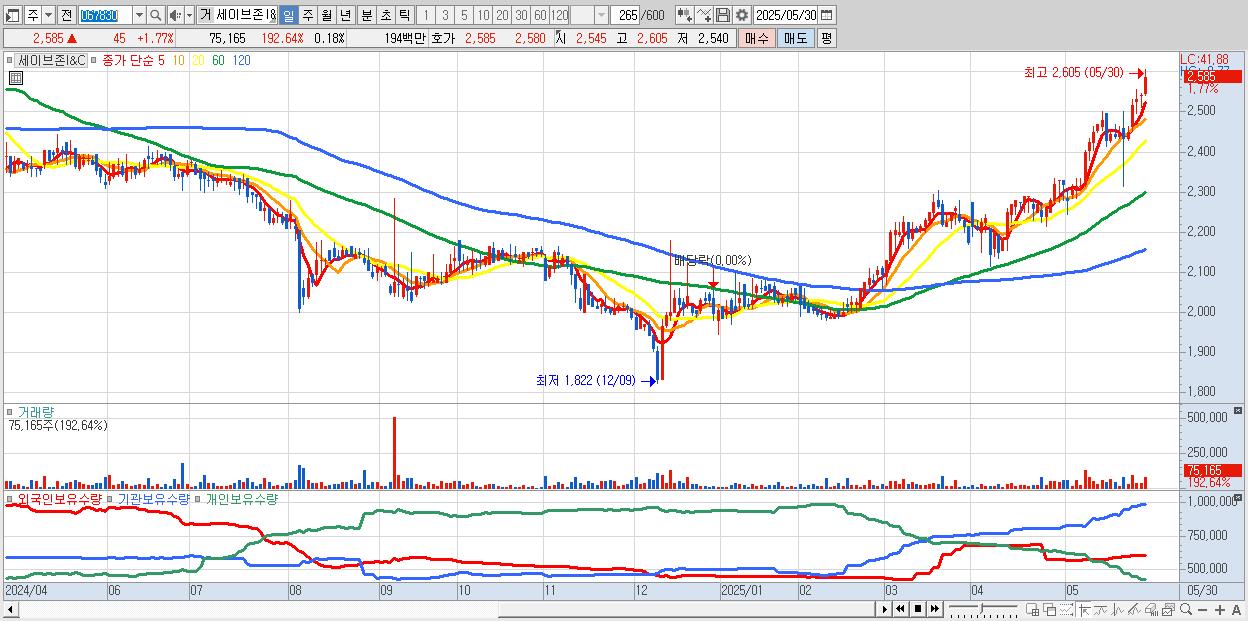Screen dimensions: 1248x621
Task: Click the overlapping windows icon
Action: click(1050, 609)
